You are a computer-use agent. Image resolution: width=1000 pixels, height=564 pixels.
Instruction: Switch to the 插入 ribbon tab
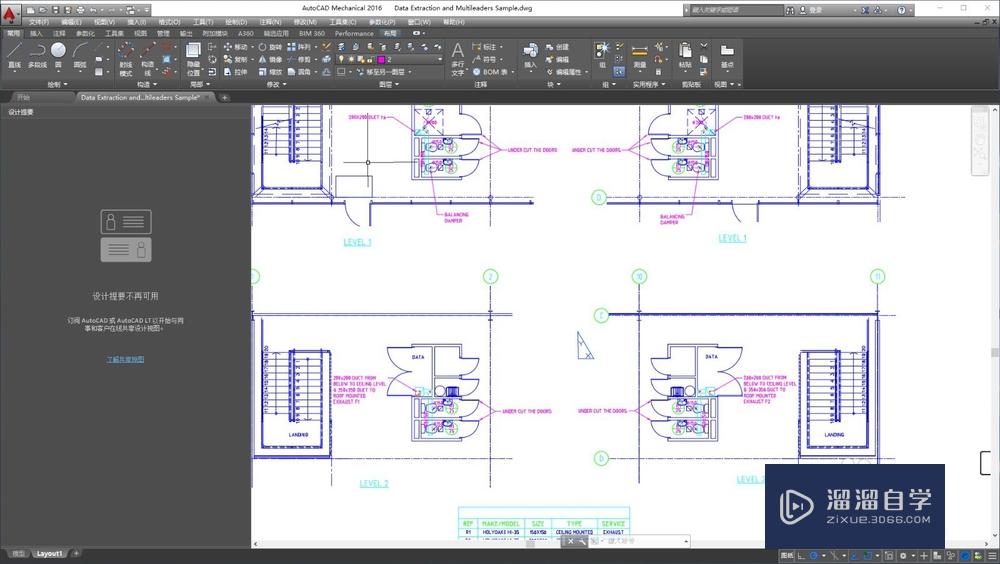[x=36, y=33]
